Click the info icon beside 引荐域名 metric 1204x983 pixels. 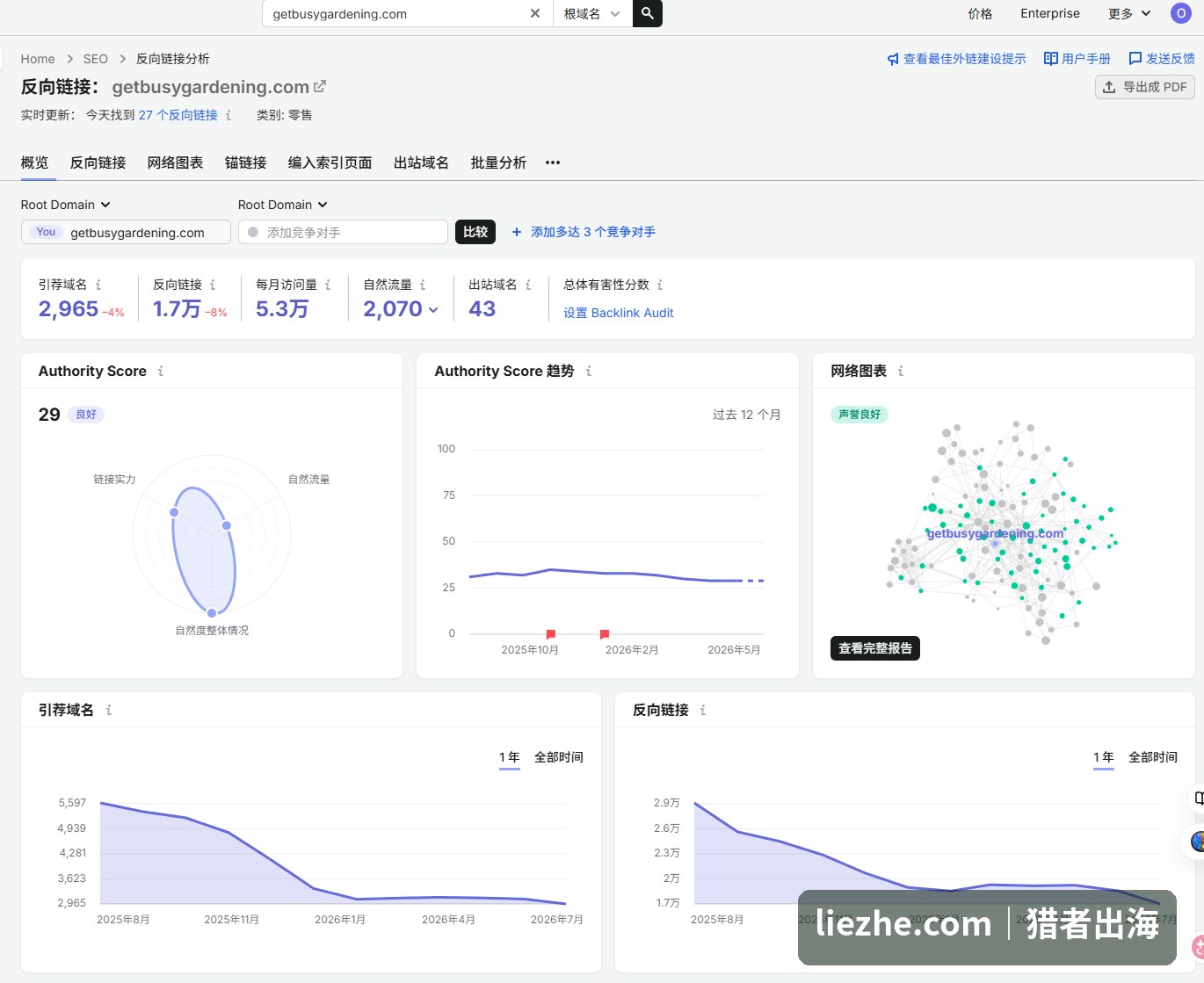click(98, 285)
